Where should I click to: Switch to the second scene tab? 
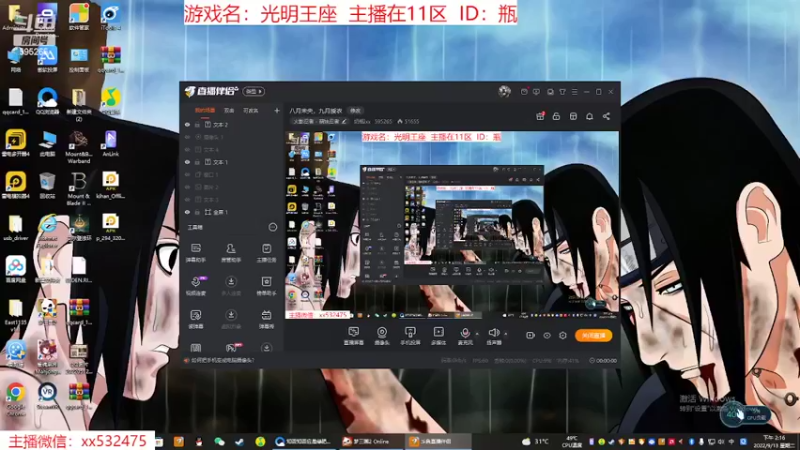point(229,110)
